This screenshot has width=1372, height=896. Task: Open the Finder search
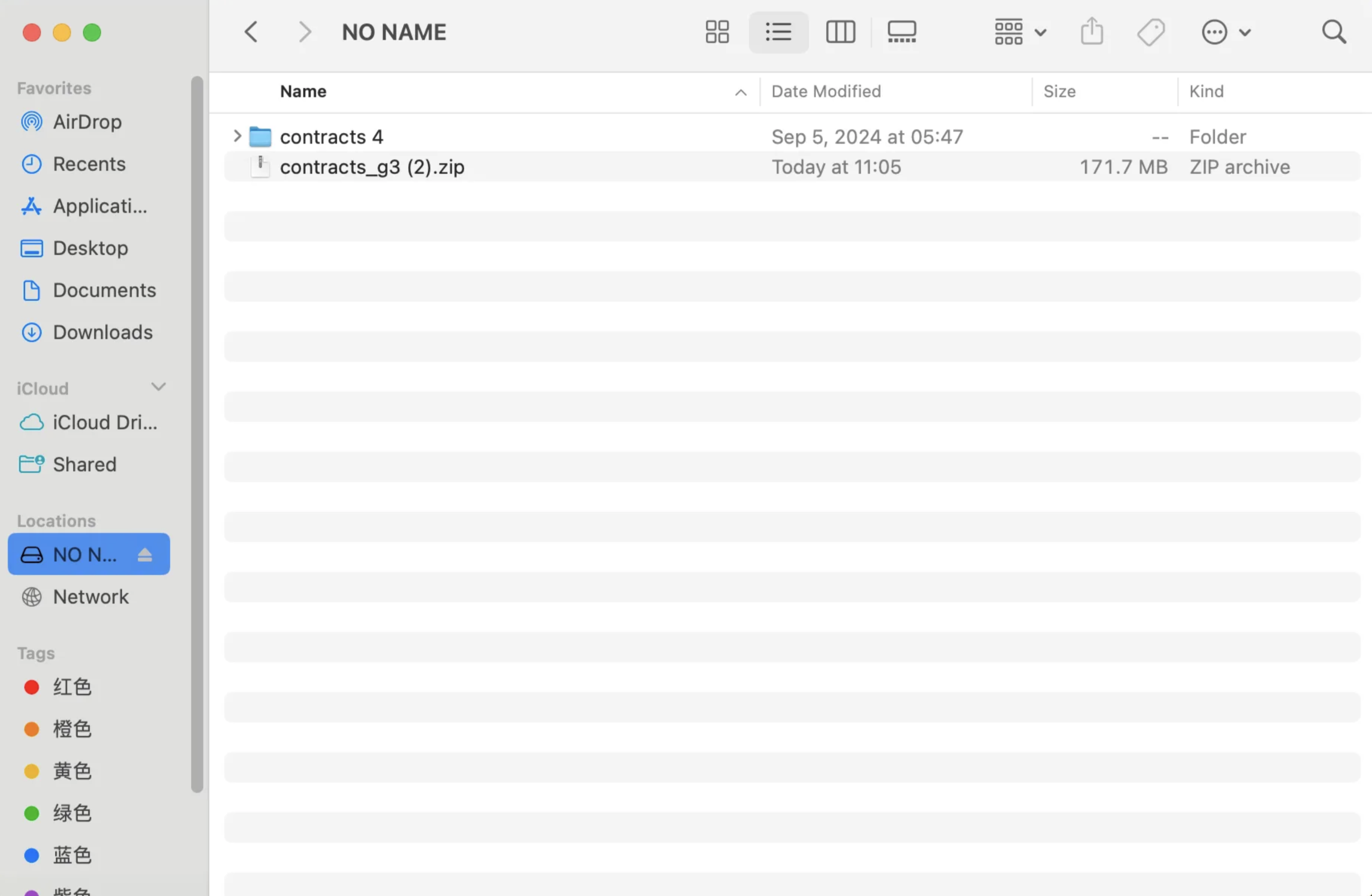coord(1334,32)
